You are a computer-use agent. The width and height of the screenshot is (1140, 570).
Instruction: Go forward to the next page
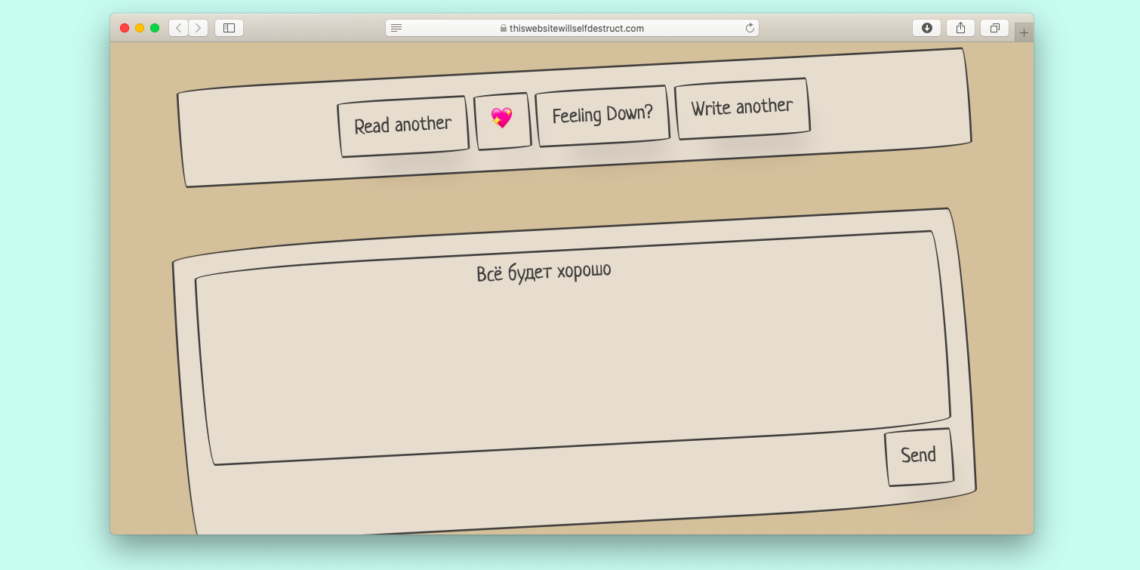[198, 28]
